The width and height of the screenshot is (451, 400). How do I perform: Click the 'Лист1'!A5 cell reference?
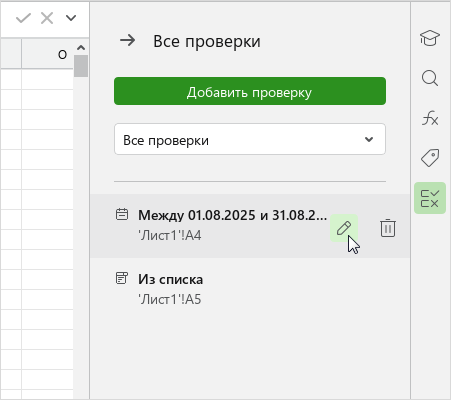170,300
